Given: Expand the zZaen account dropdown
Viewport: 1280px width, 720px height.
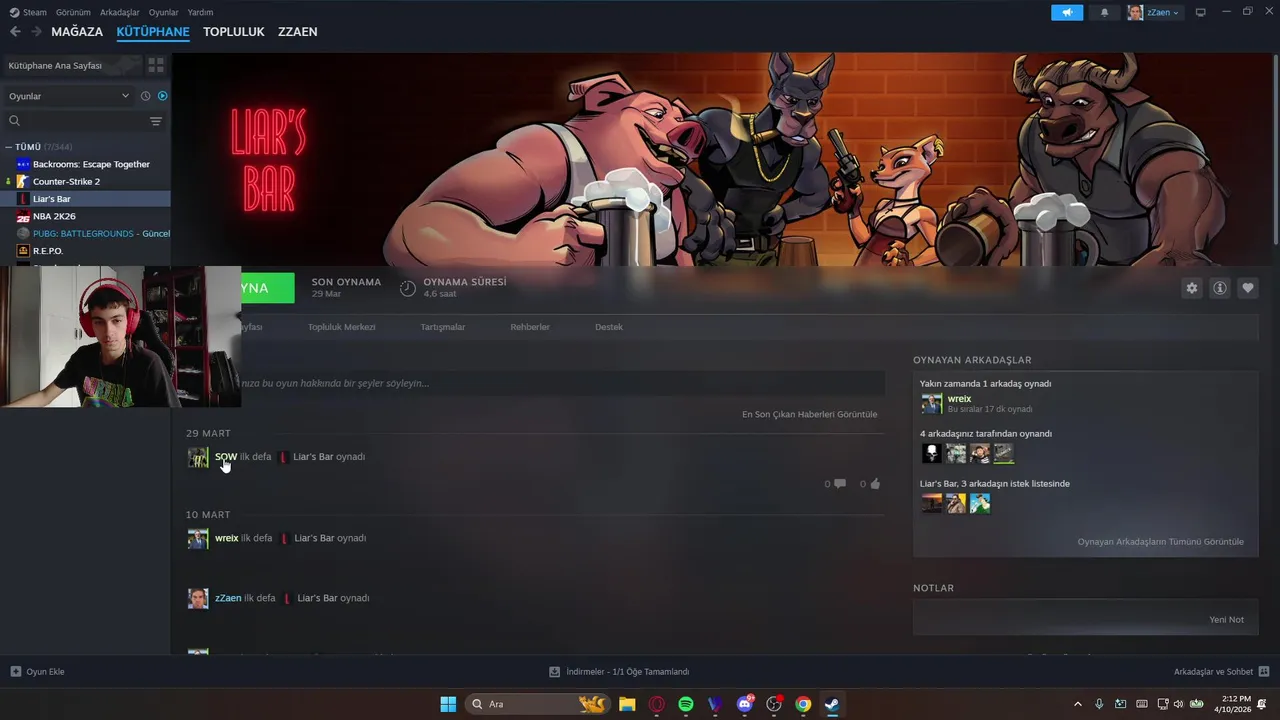Looking at the screenshot, I should [x=1154, y=12].
